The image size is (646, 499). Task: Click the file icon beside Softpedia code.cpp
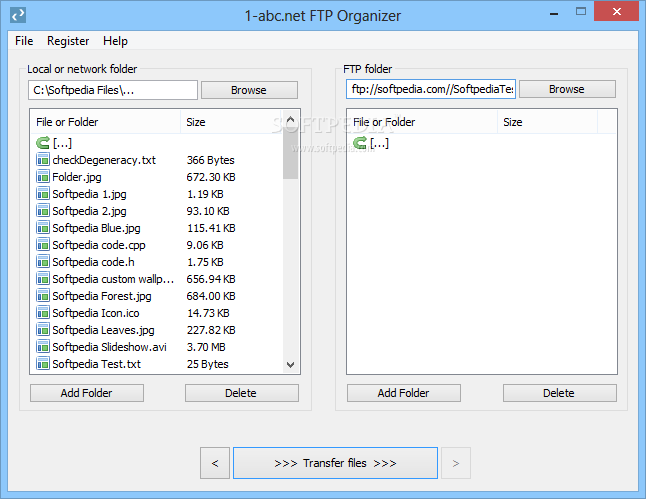[43, 245]
